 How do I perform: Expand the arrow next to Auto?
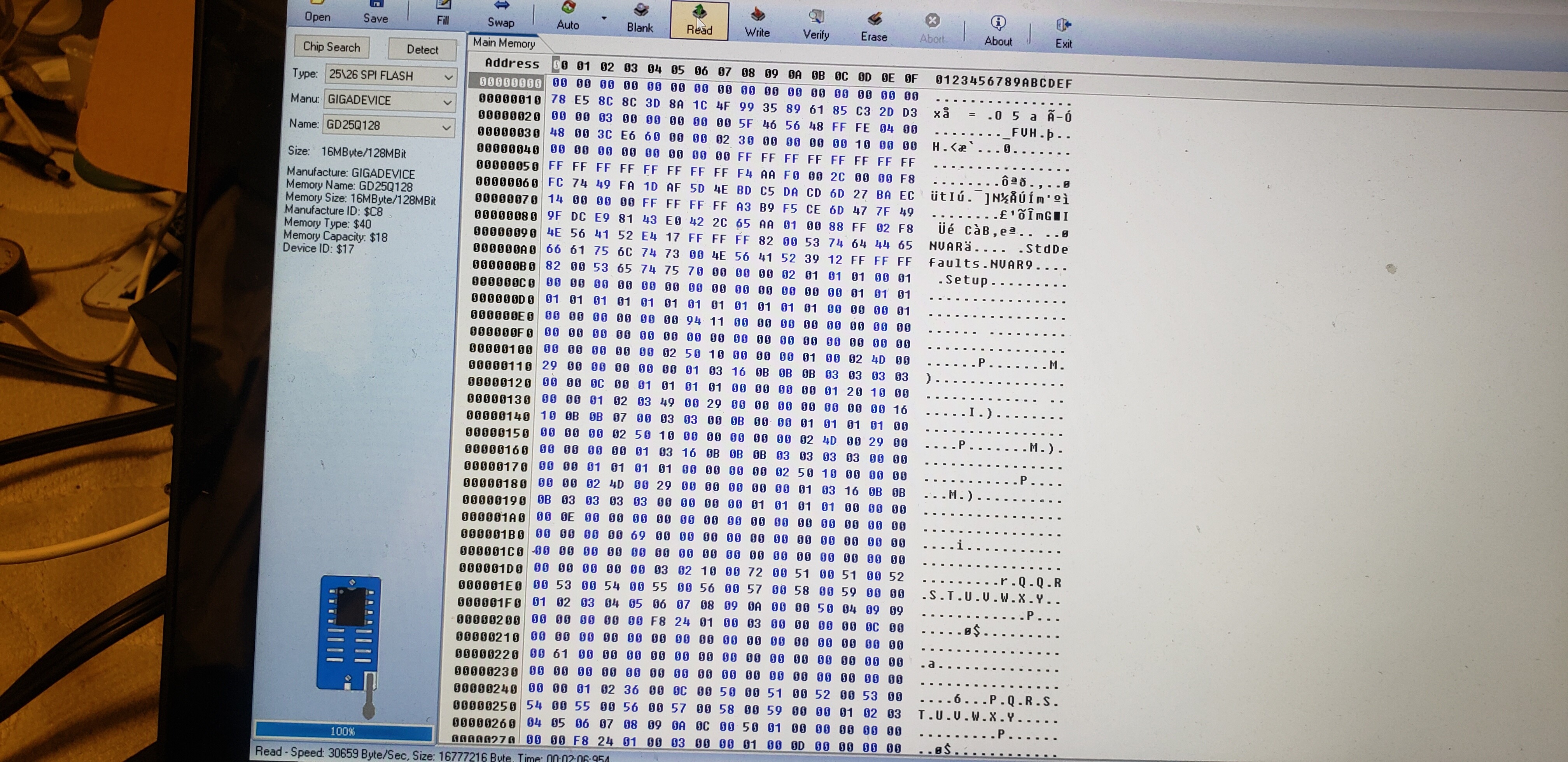pos(604,18)
